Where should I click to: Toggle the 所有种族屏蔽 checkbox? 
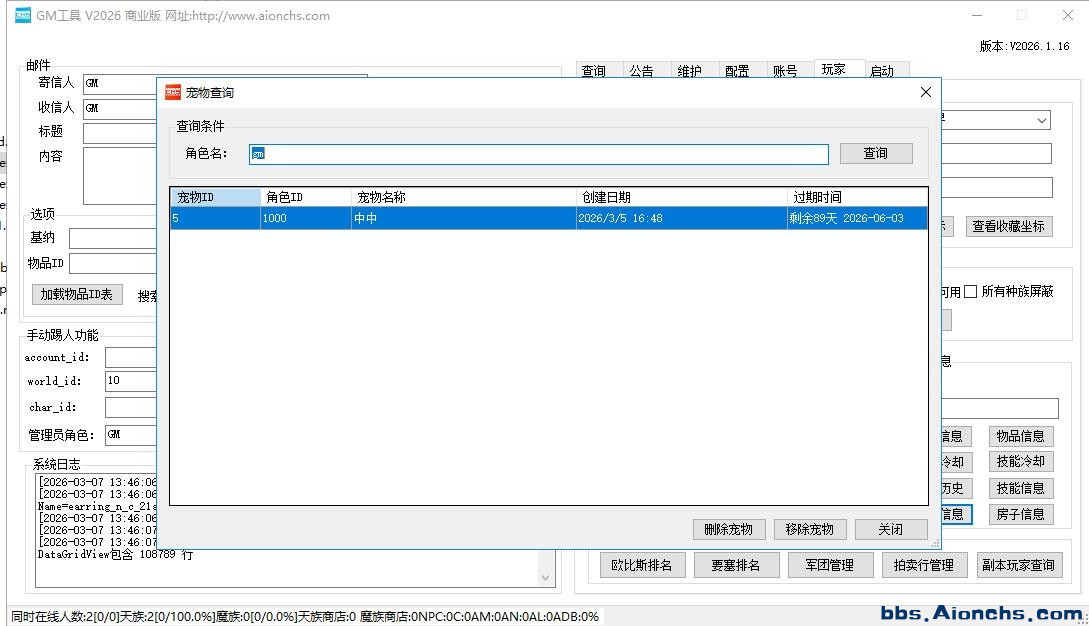970,292
